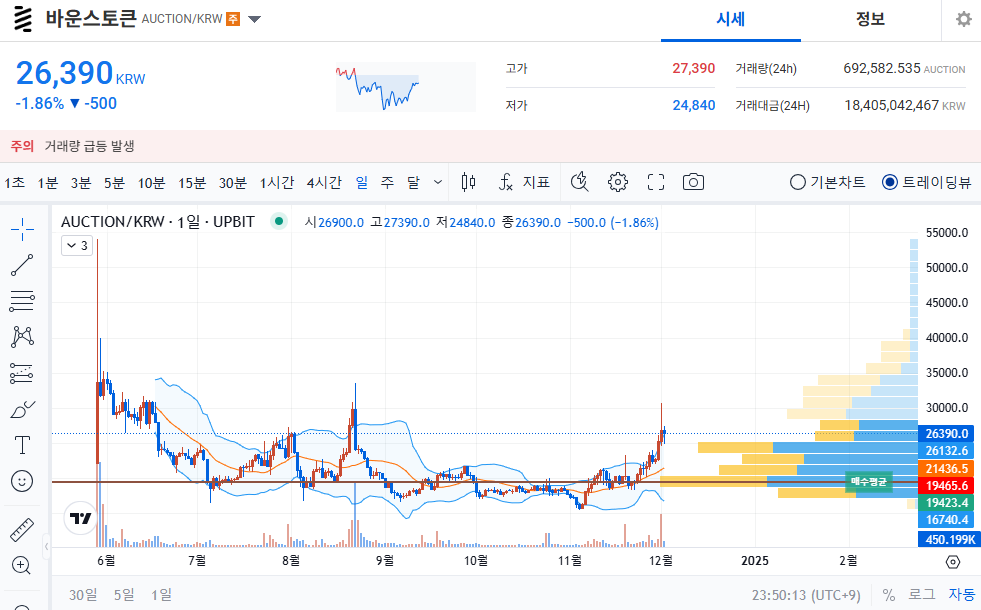Image resolution: width=981 pixels, height=610 pixels.
Task: Open the forecasting and measurement tools
Action: pos(22,374)
